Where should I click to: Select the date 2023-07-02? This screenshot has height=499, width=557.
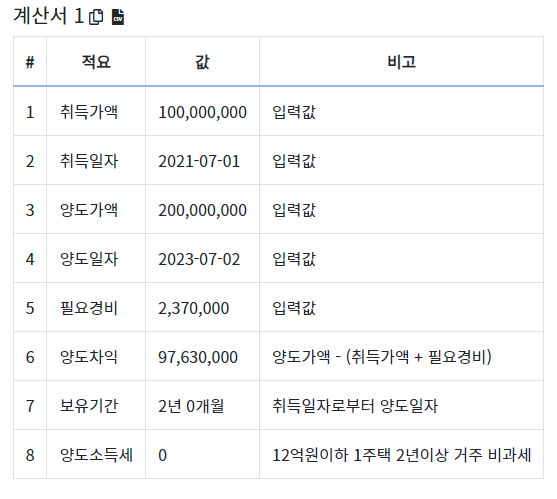click(199, 259)
